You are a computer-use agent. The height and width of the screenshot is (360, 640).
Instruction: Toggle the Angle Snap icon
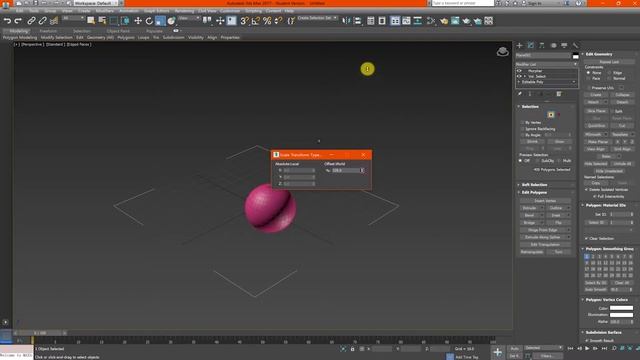256,20
